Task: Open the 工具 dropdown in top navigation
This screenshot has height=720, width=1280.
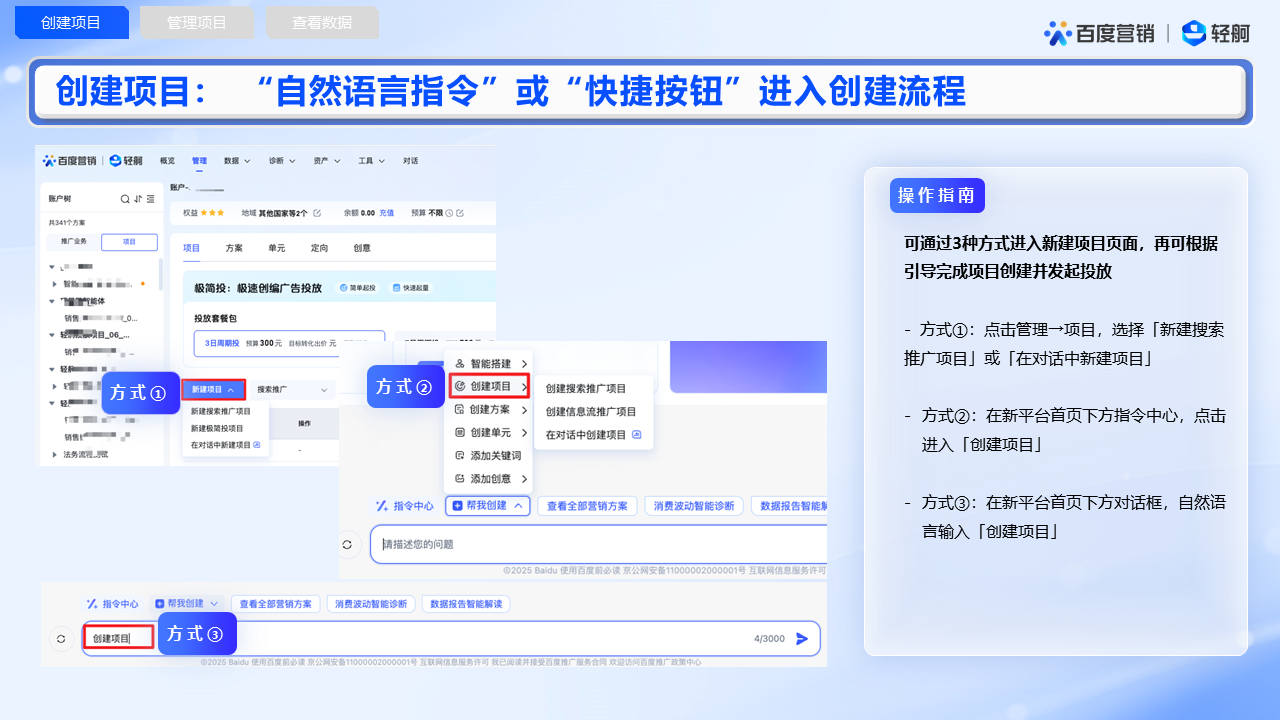Action: (x=372, y=160)
